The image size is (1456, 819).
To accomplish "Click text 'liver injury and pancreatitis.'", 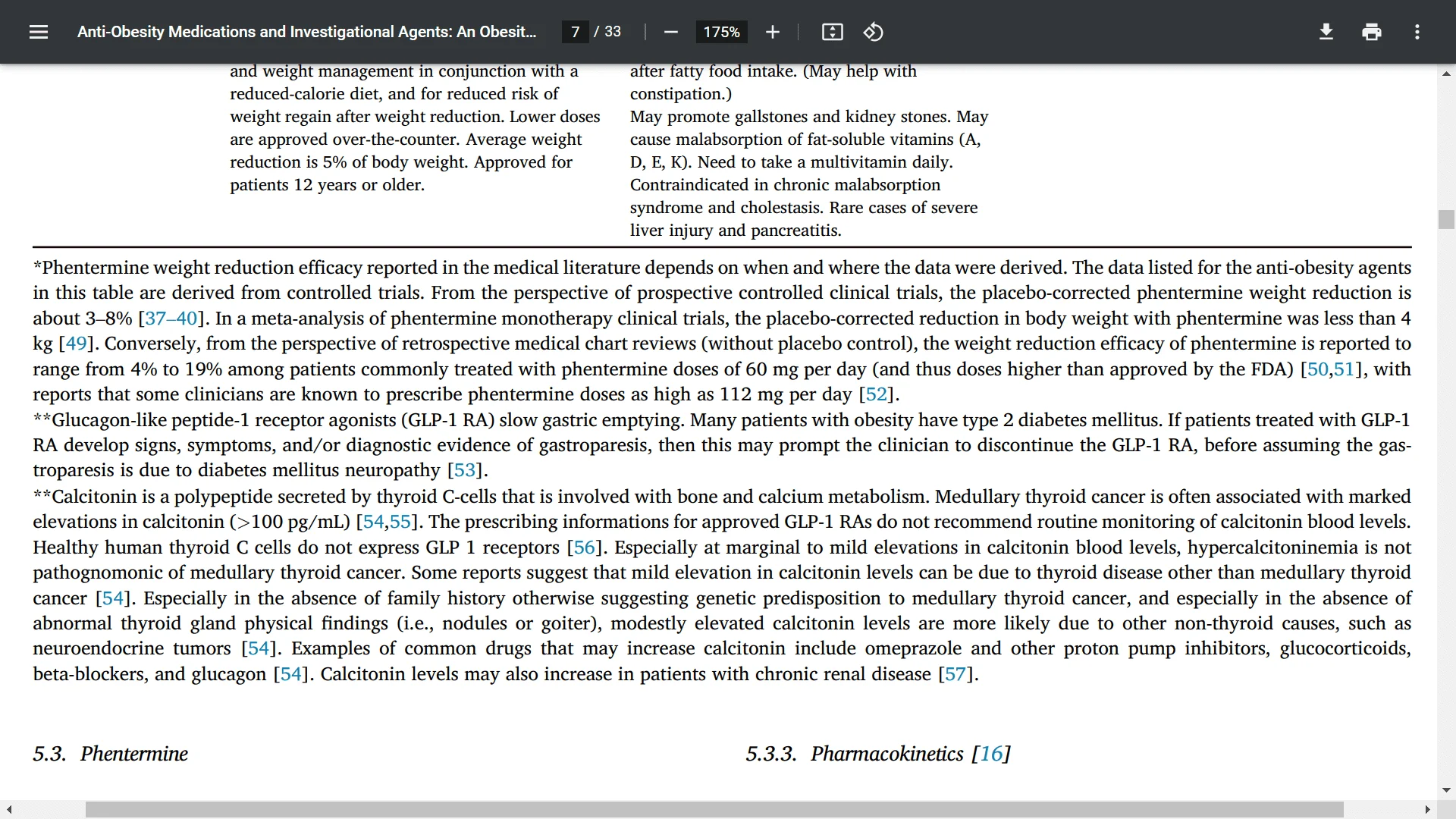I will 736,231.
